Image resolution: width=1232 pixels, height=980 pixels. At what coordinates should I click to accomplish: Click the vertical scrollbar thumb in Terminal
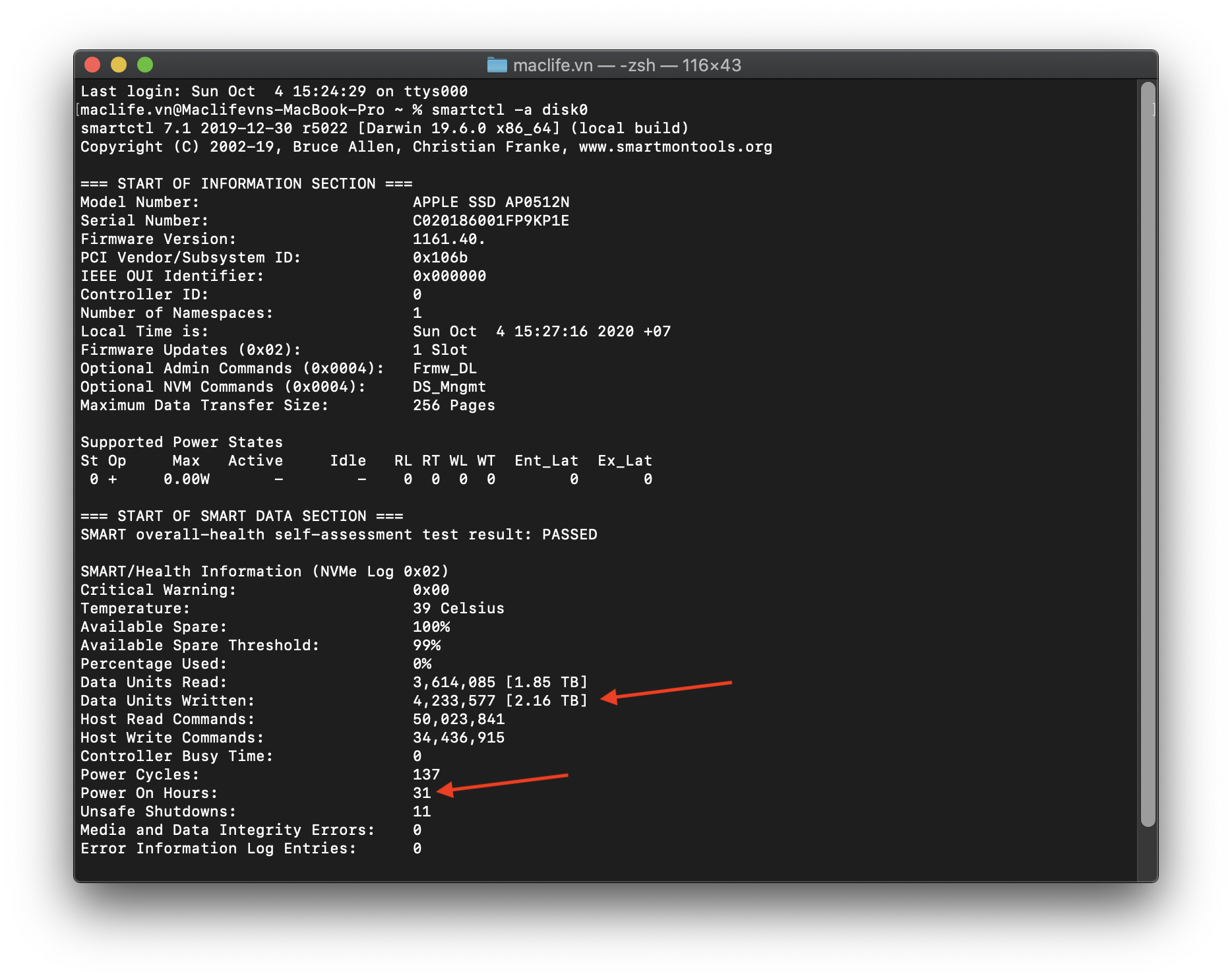[x=1148, y=454]
